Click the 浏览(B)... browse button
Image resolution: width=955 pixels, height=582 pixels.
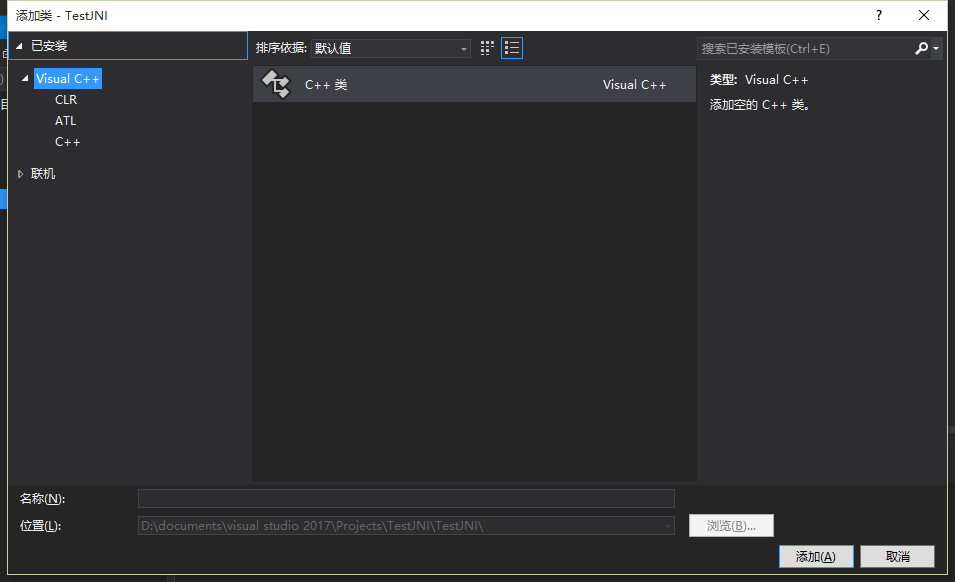coord(731,526)
